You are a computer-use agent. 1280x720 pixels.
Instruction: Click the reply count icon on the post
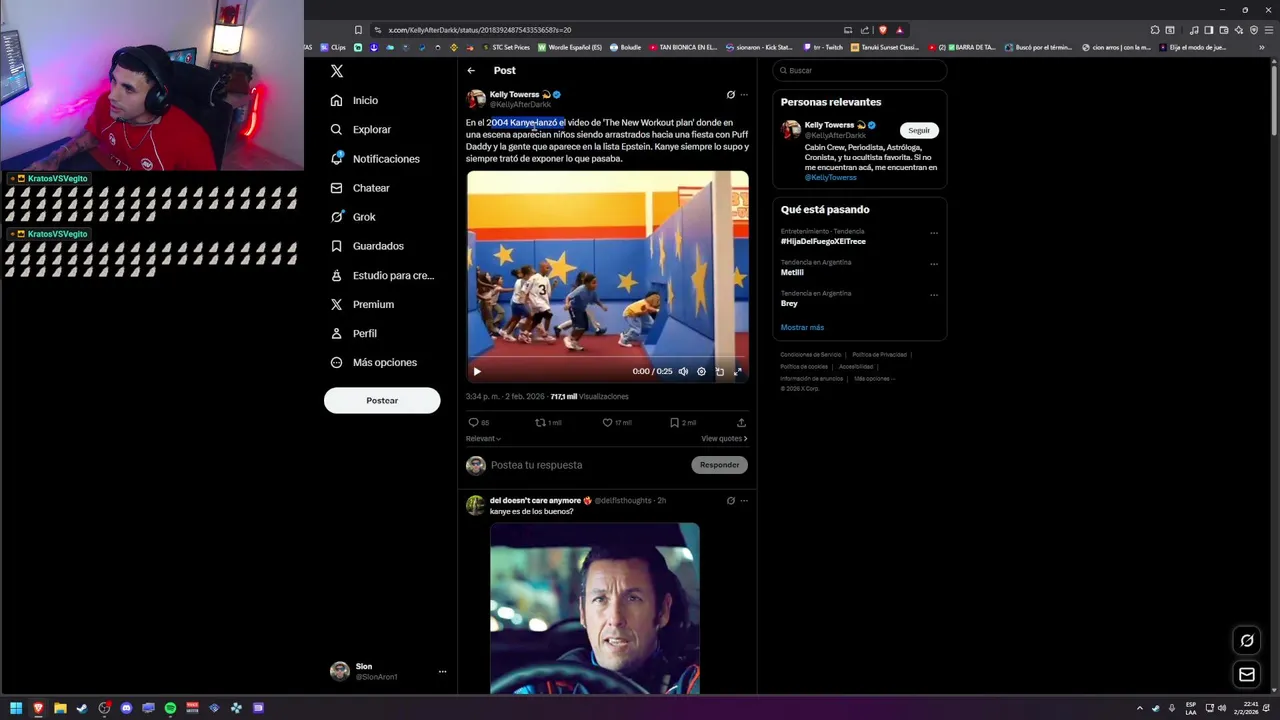click(x=474, y=422)
